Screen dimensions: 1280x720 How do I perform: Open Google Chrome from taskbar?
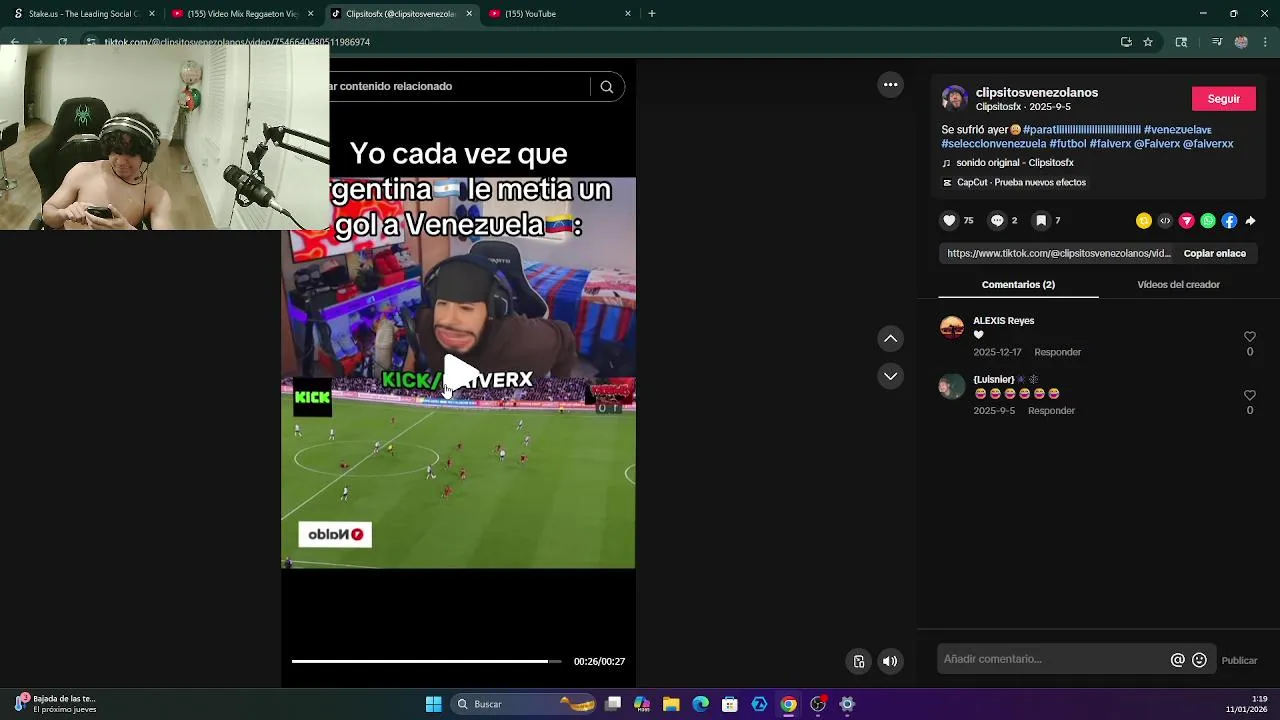[788, 704]
